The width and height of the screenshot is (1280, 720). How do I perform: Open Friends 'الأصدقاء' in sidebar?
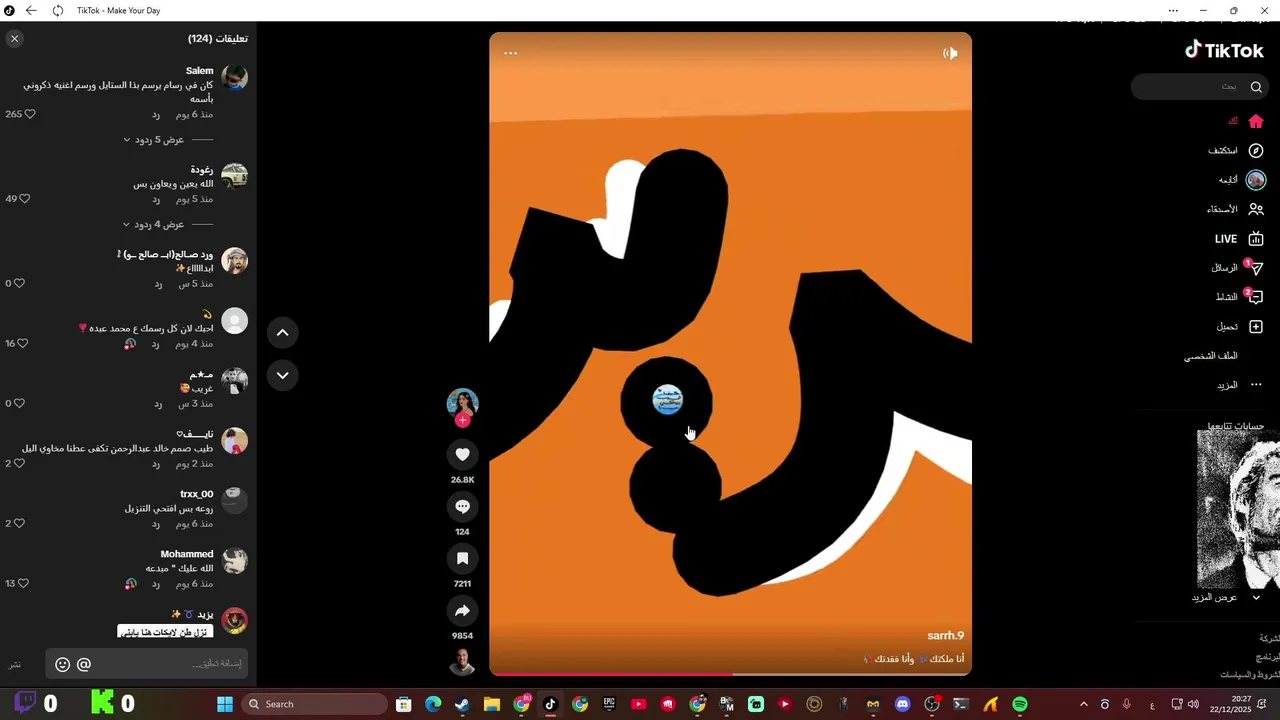point(1235,209)
